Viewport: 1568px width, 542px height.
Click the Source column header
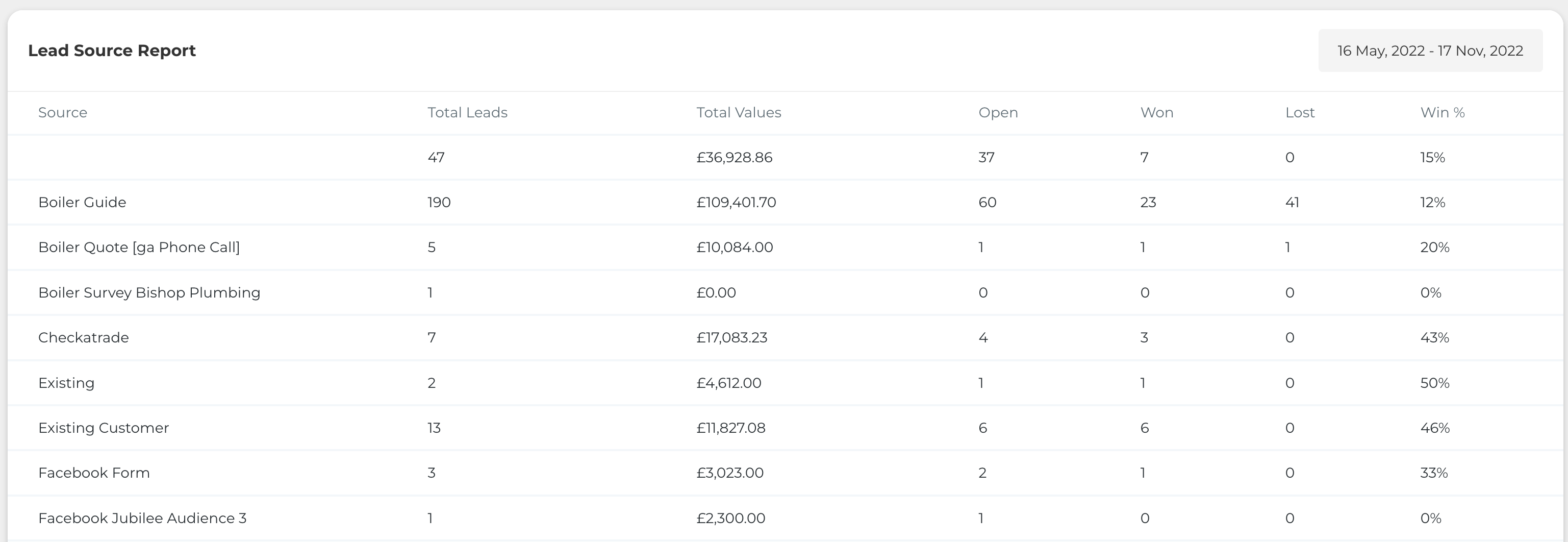pyautogui.click(x=63, y=113)
